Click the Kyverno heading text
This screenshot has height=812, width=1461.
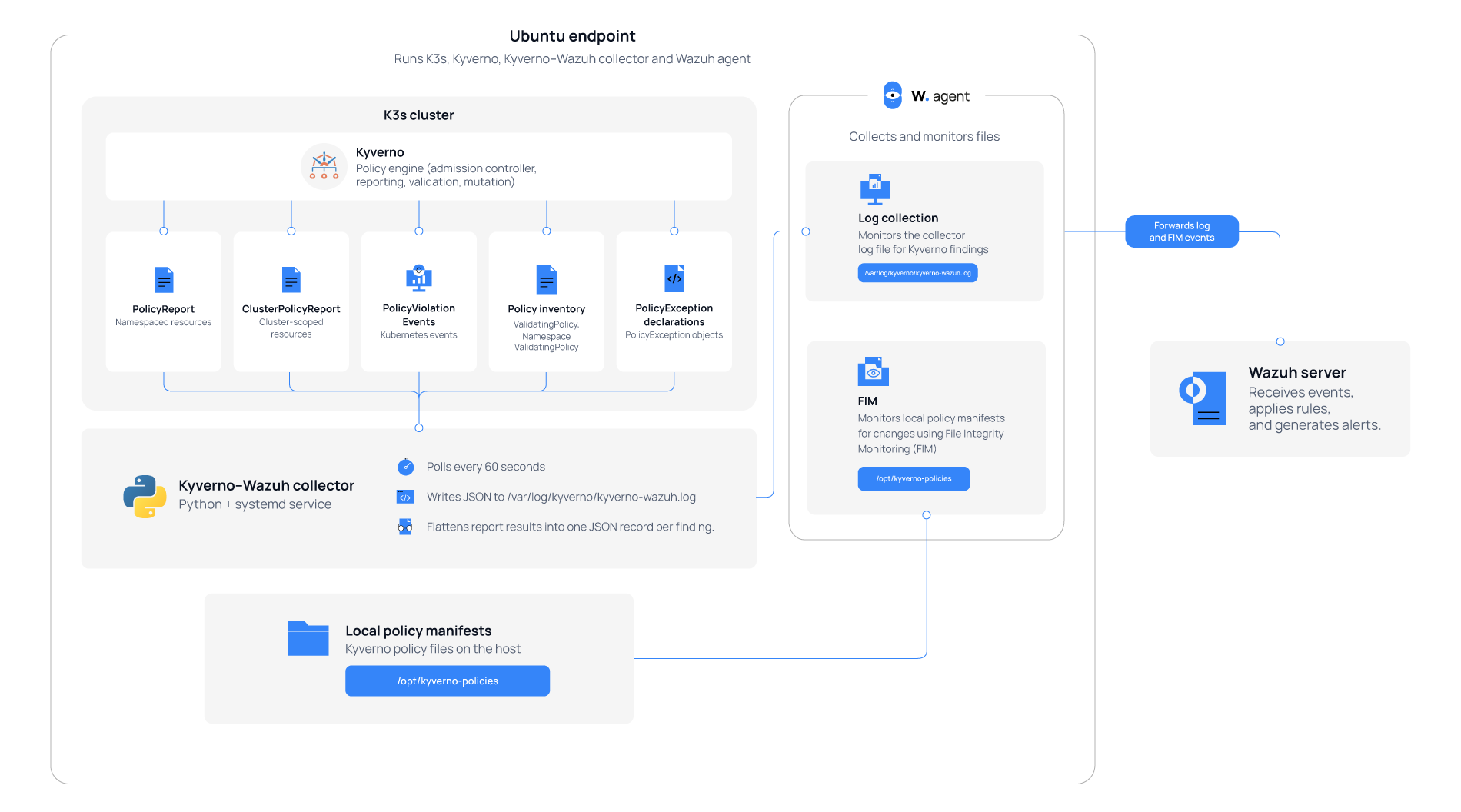(x=380, y=152)
